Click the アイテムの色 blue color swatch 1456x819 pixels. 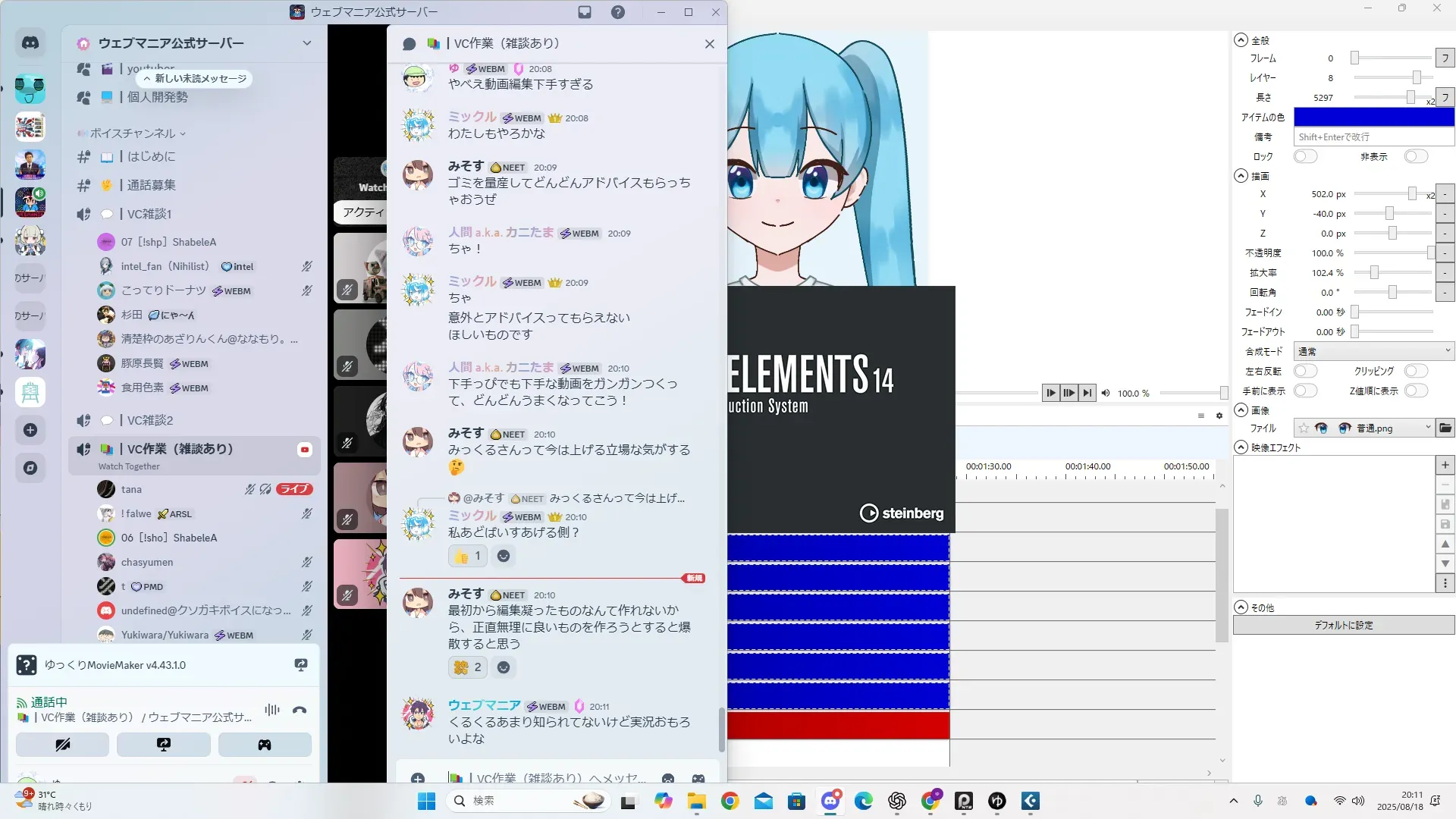[x=1373, y=117]
